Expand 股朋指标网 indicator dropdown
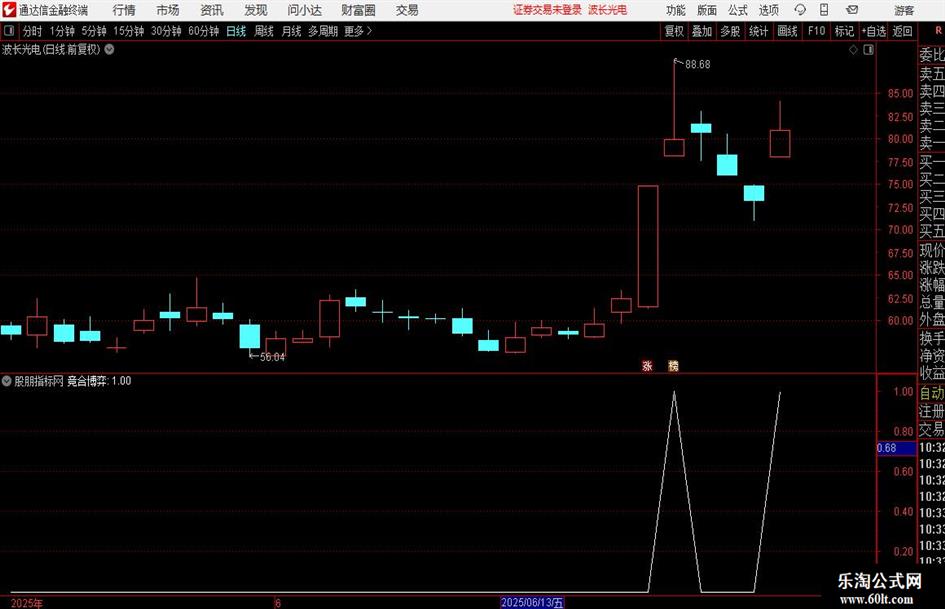 pos(7,380)
